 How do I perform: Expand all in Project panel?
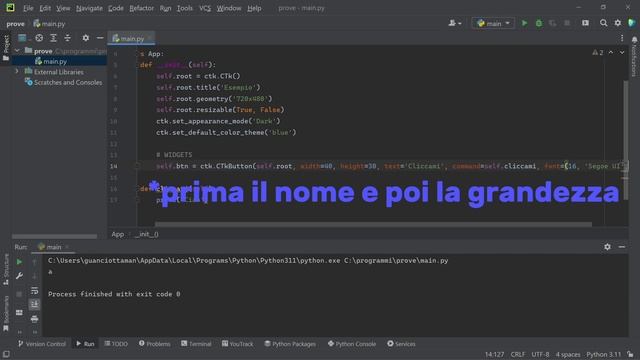[x=53, y=38]
